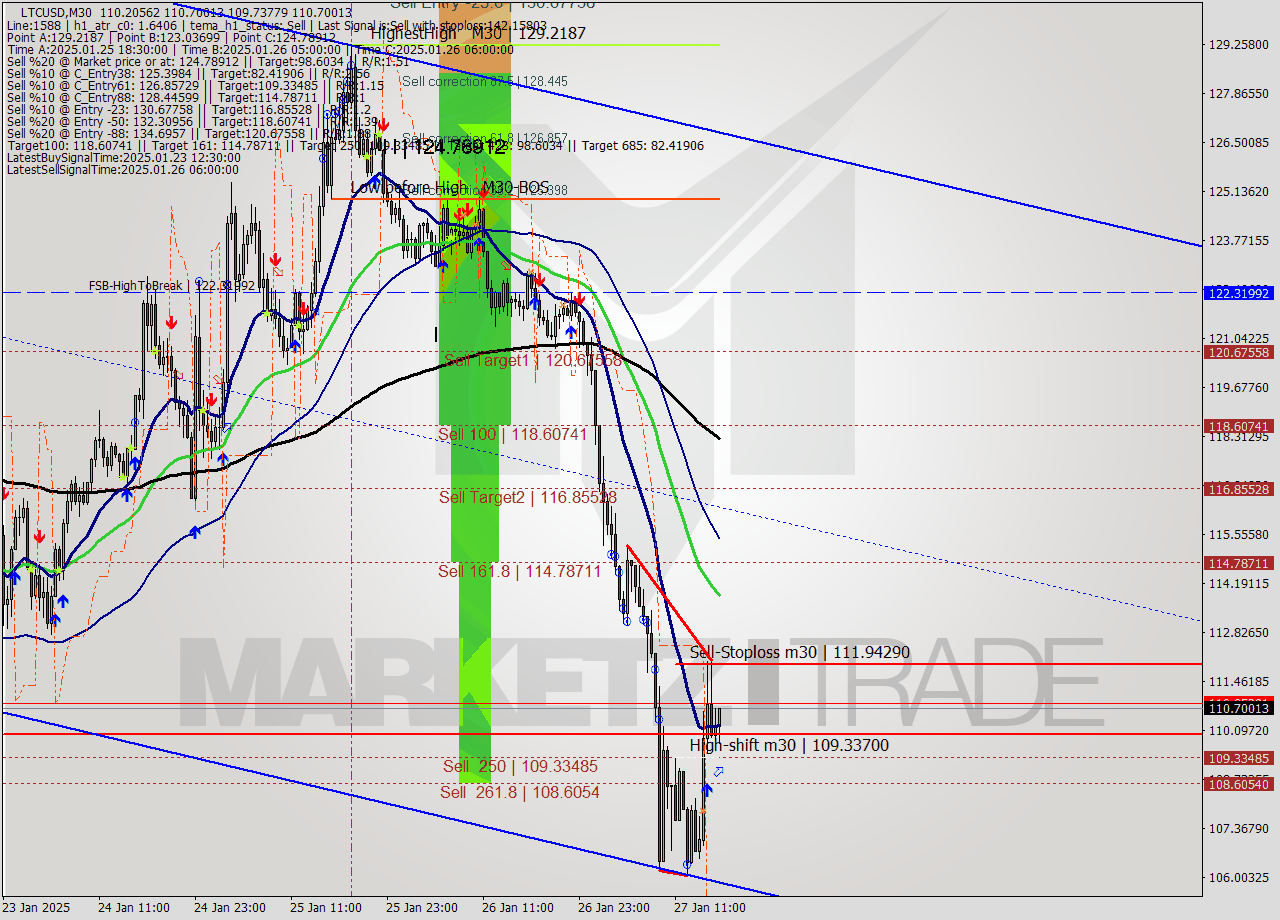The height and width of the screenshot is (920, 1280).
Task: Click the '23 Jan 2025' time axis label
Action: (37, 908)
